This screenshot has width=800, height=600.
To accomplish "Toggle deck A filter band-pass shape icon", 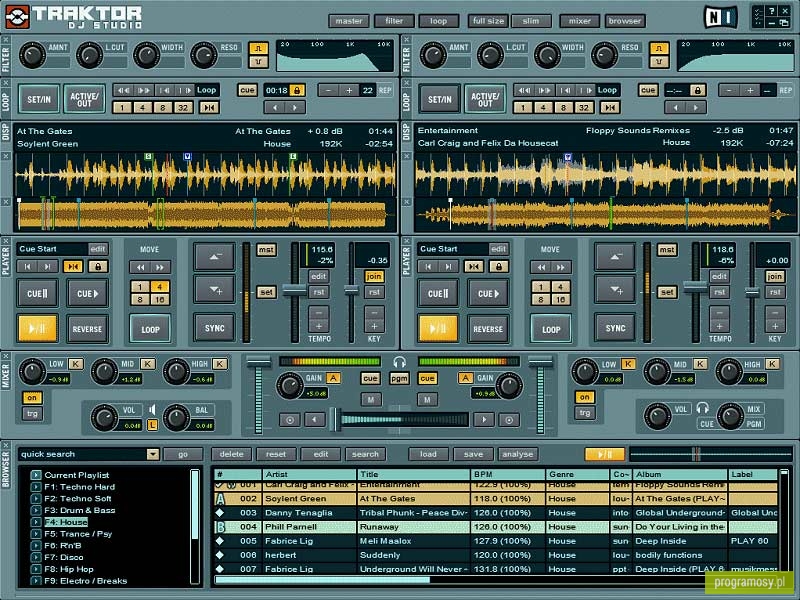I will click(x=258, y=49).
